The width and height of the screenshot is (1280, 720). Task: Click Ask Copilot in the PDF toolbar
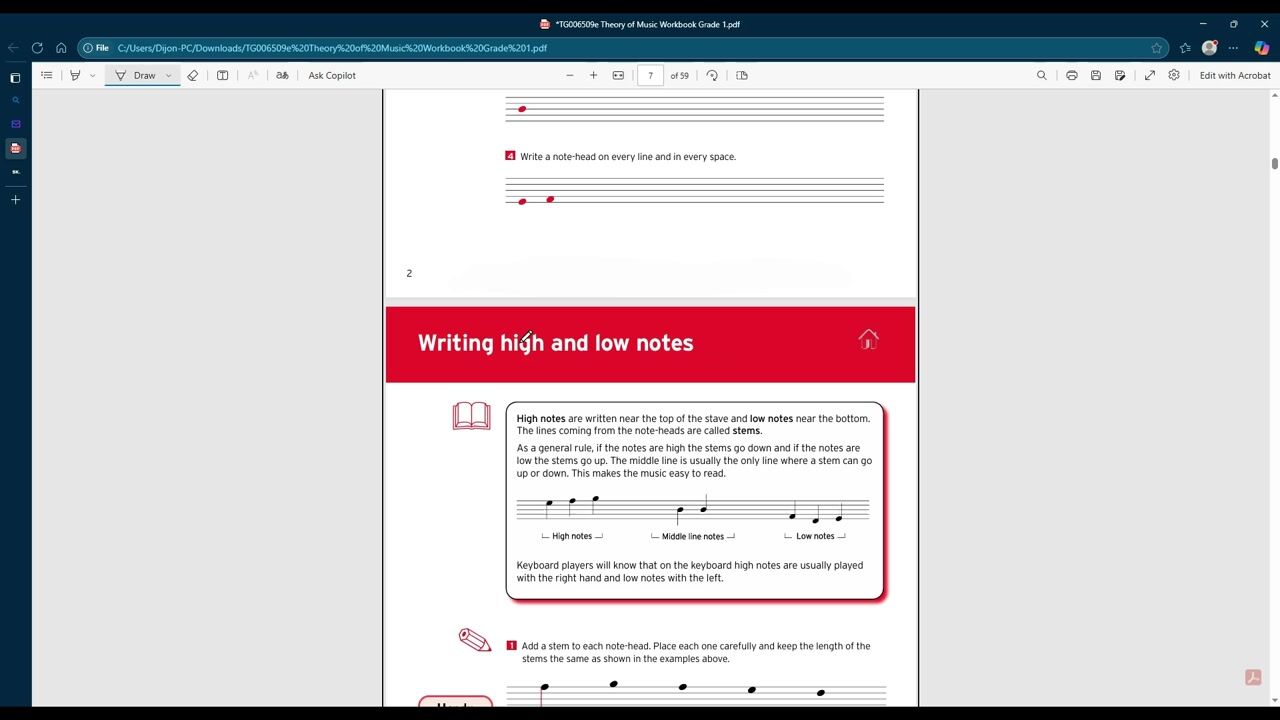(x=332, y=75)
